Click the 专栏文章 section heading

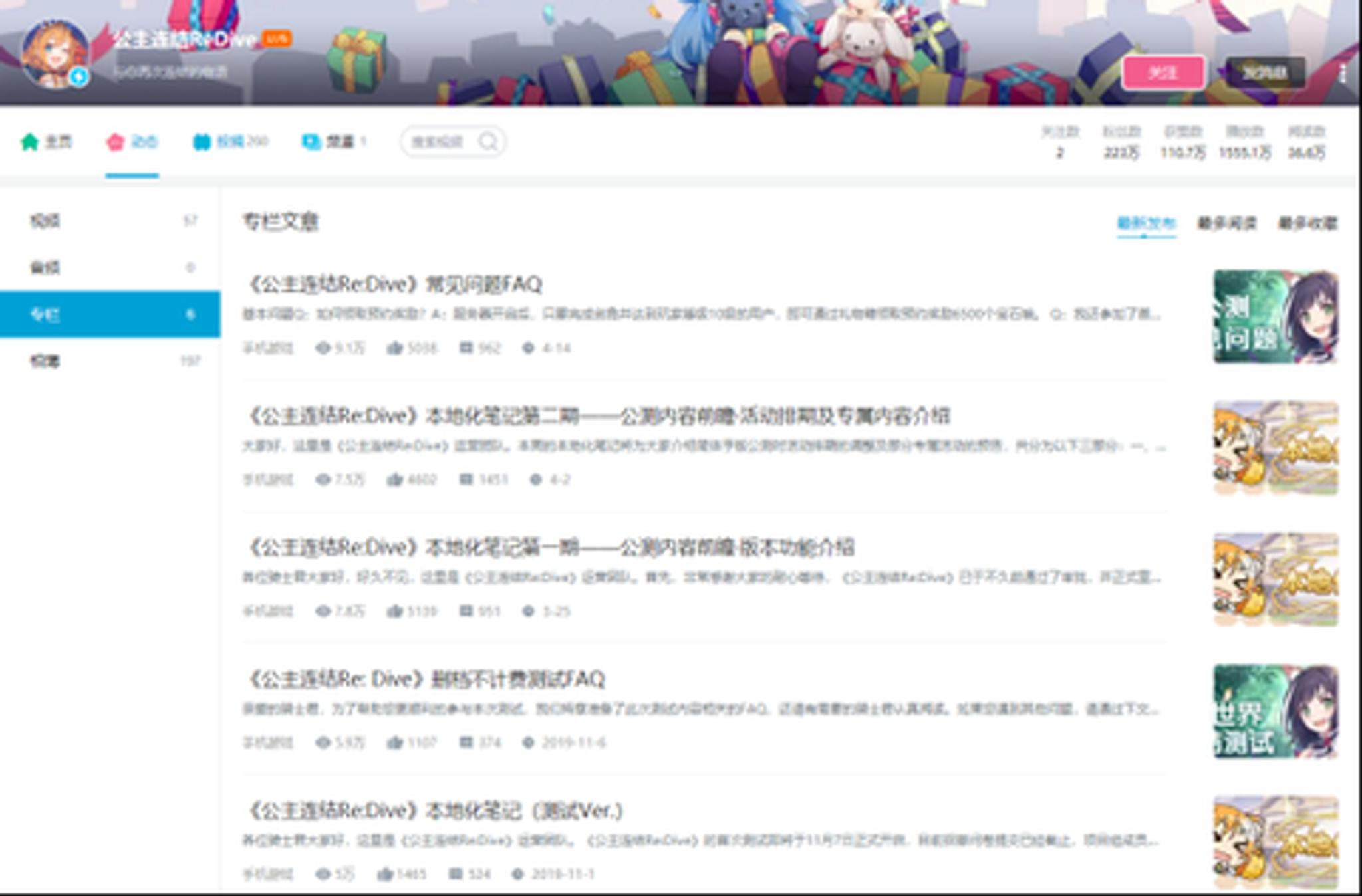[281, 221]
